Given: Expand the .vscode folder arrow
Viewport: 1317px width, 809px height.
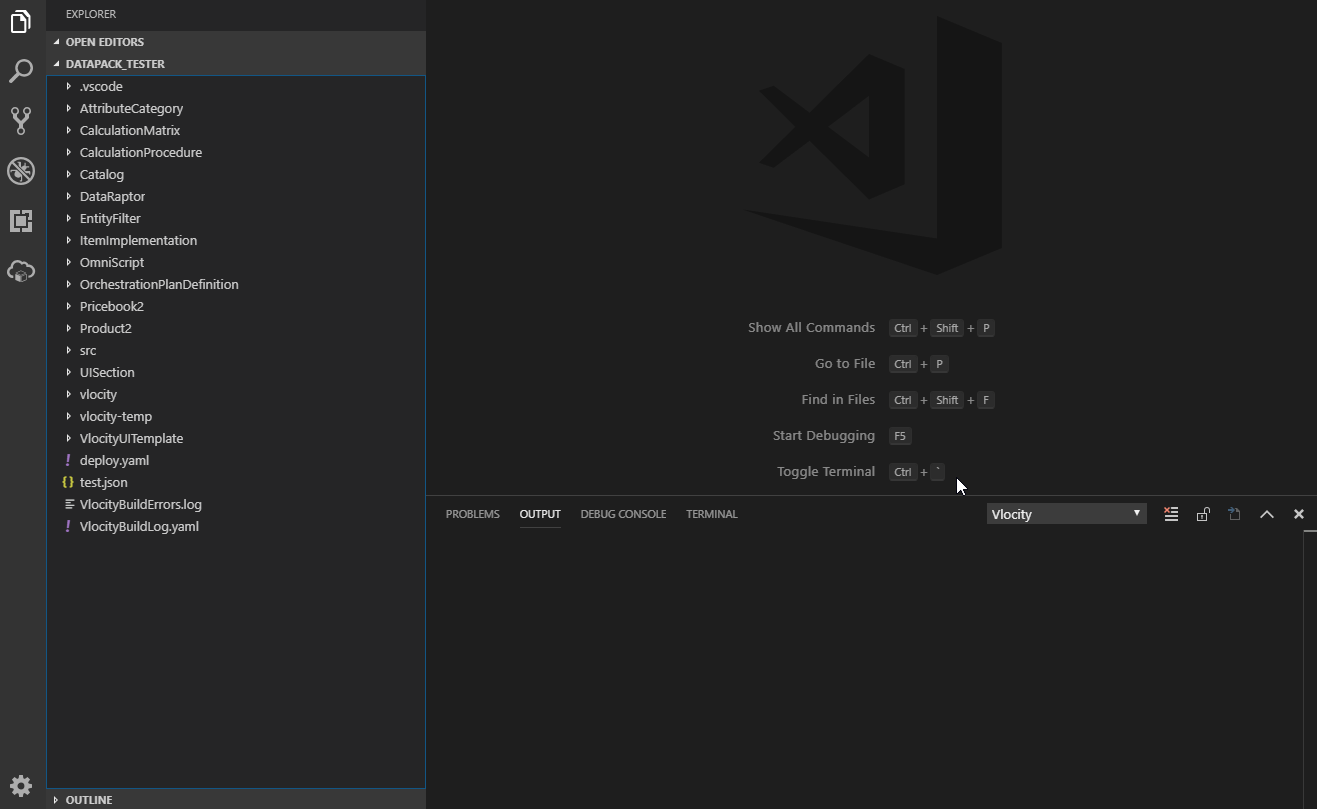Looking at the screenshot, I should pos(69,86).
